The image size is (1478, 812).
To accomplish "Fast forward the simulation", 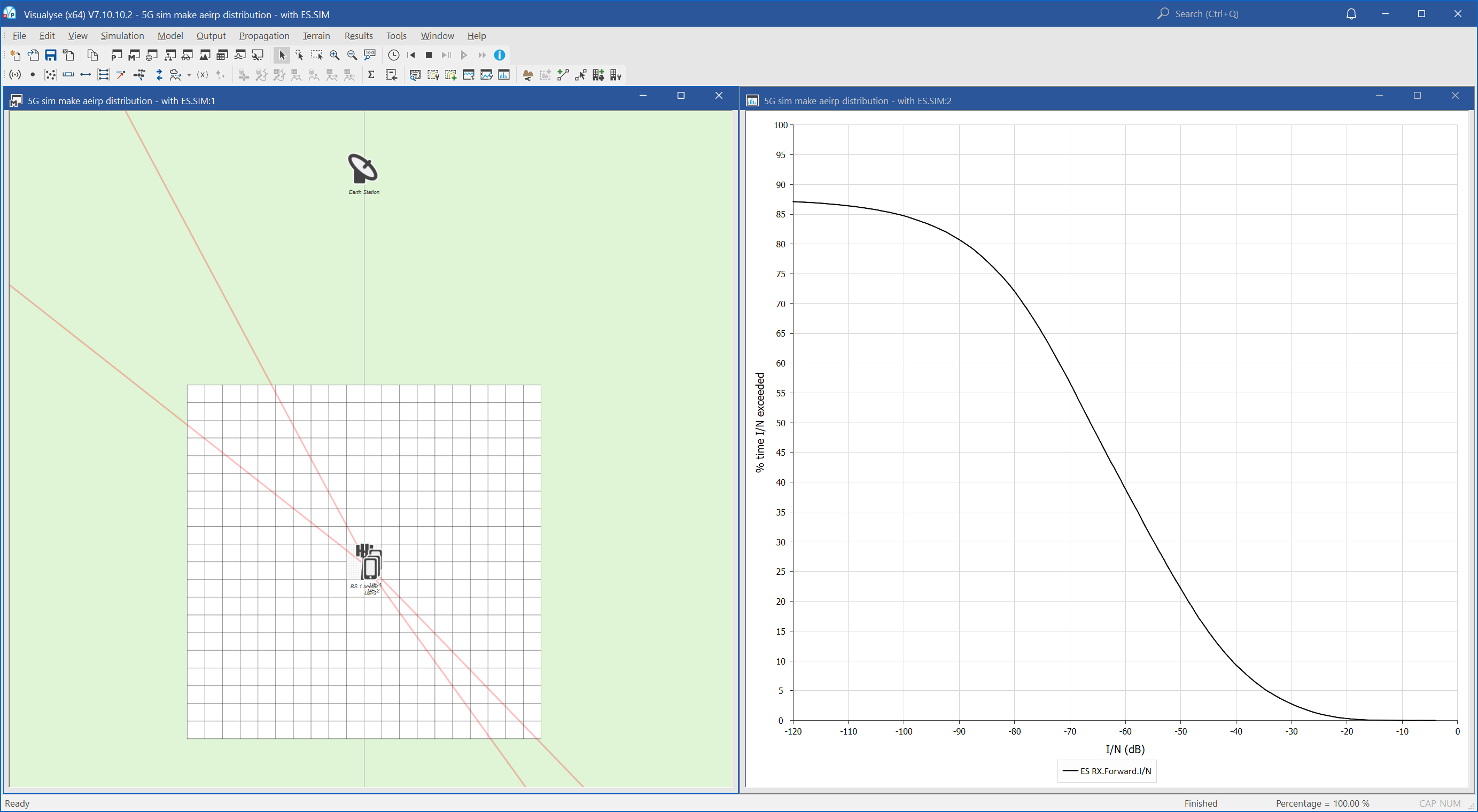I will tap(482, 55).
